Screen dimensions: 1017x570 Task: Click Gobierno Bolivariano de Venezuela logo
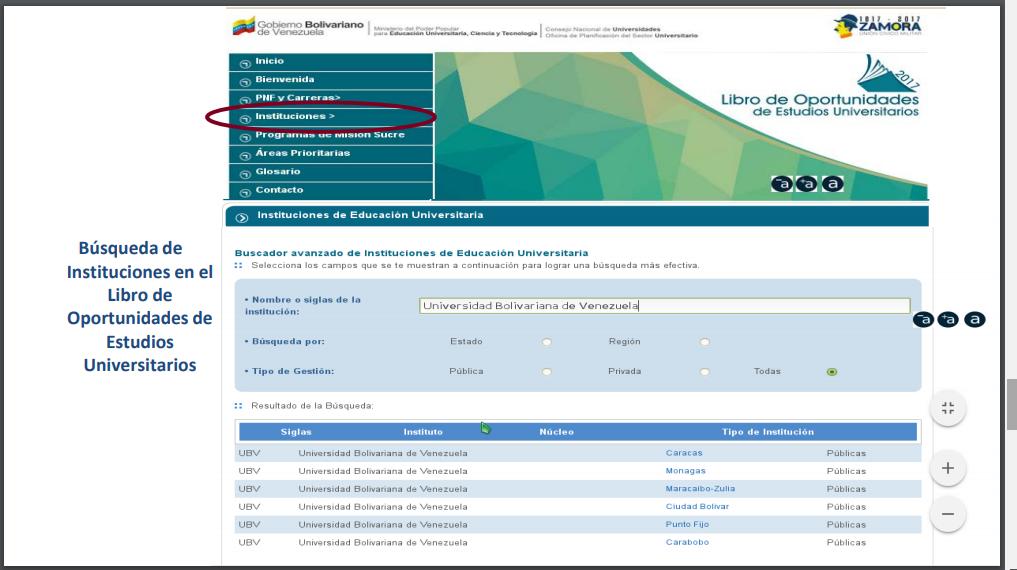(x=298, y=27)
